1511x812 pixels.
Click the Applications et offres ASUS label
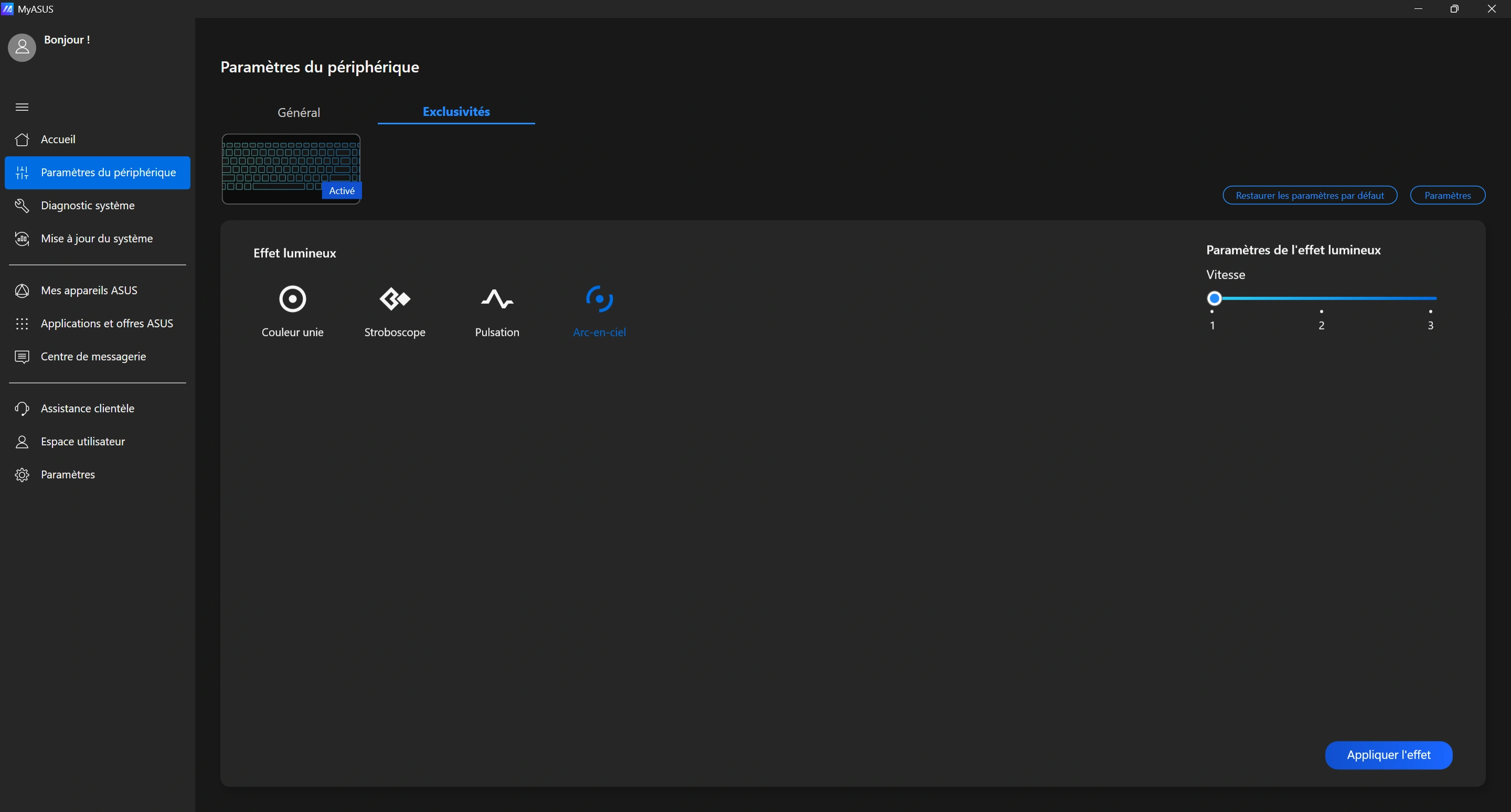(107, 324)
